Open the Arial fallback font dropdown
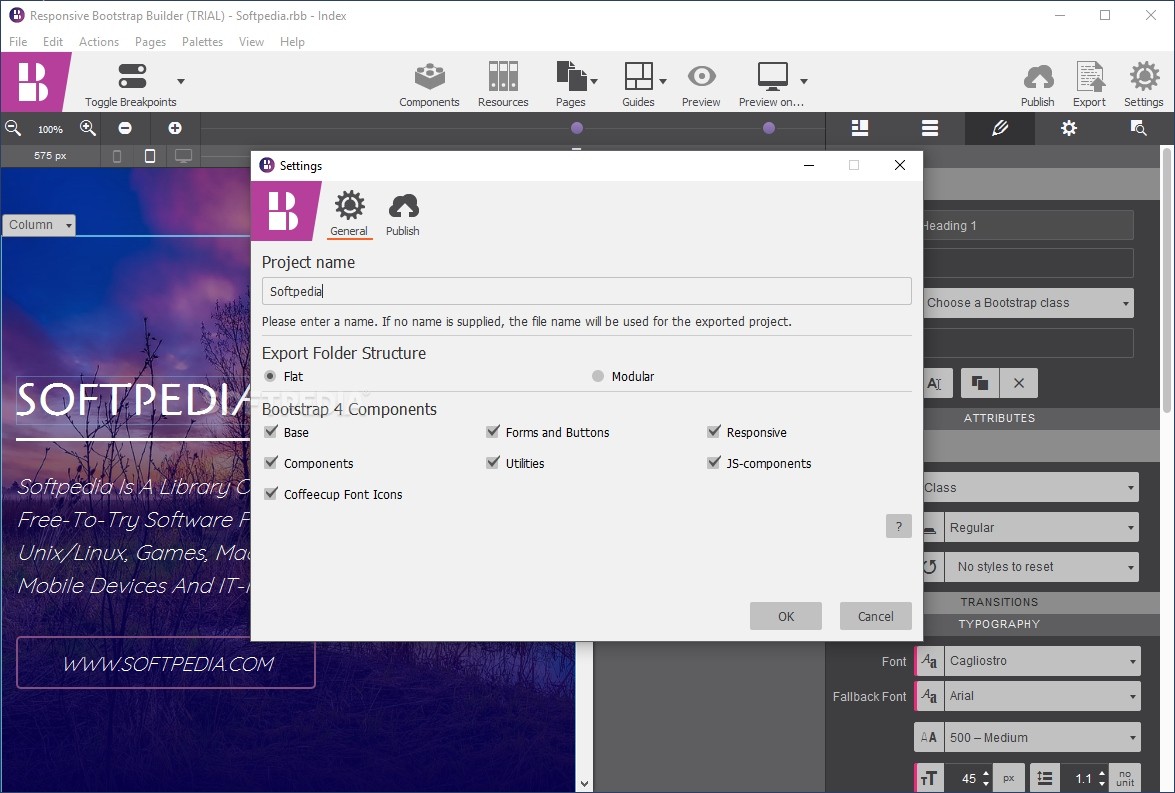Image resolution: width=1175 pixels, height=793 pixels. (x=1042, y=696)
